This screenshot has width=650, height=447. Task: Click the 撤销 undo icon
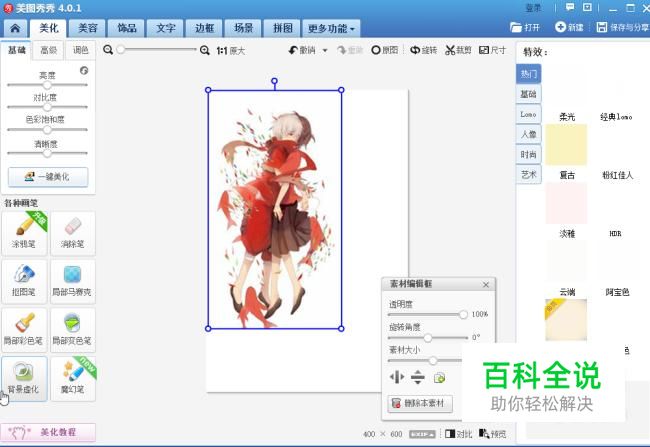293,50
